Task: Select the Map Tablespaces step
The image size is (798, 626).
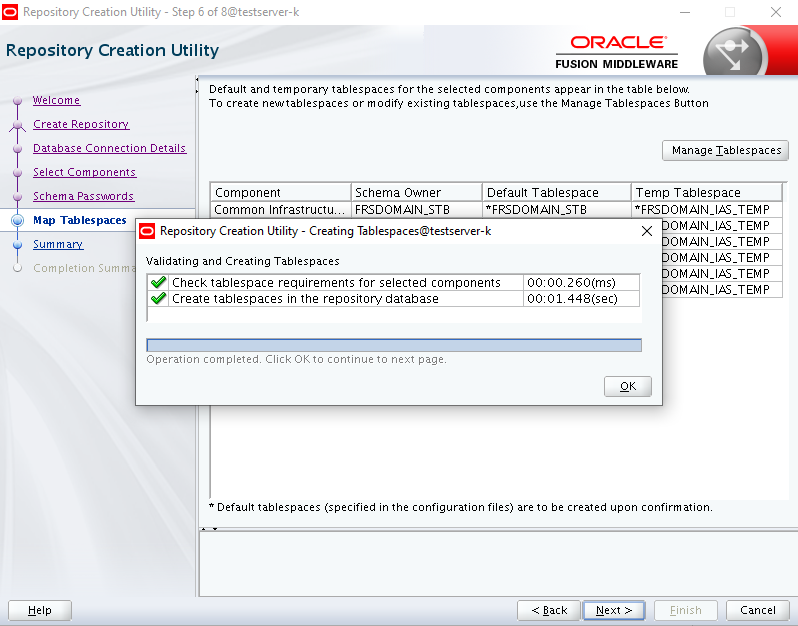Action: [x=80, y=220]
